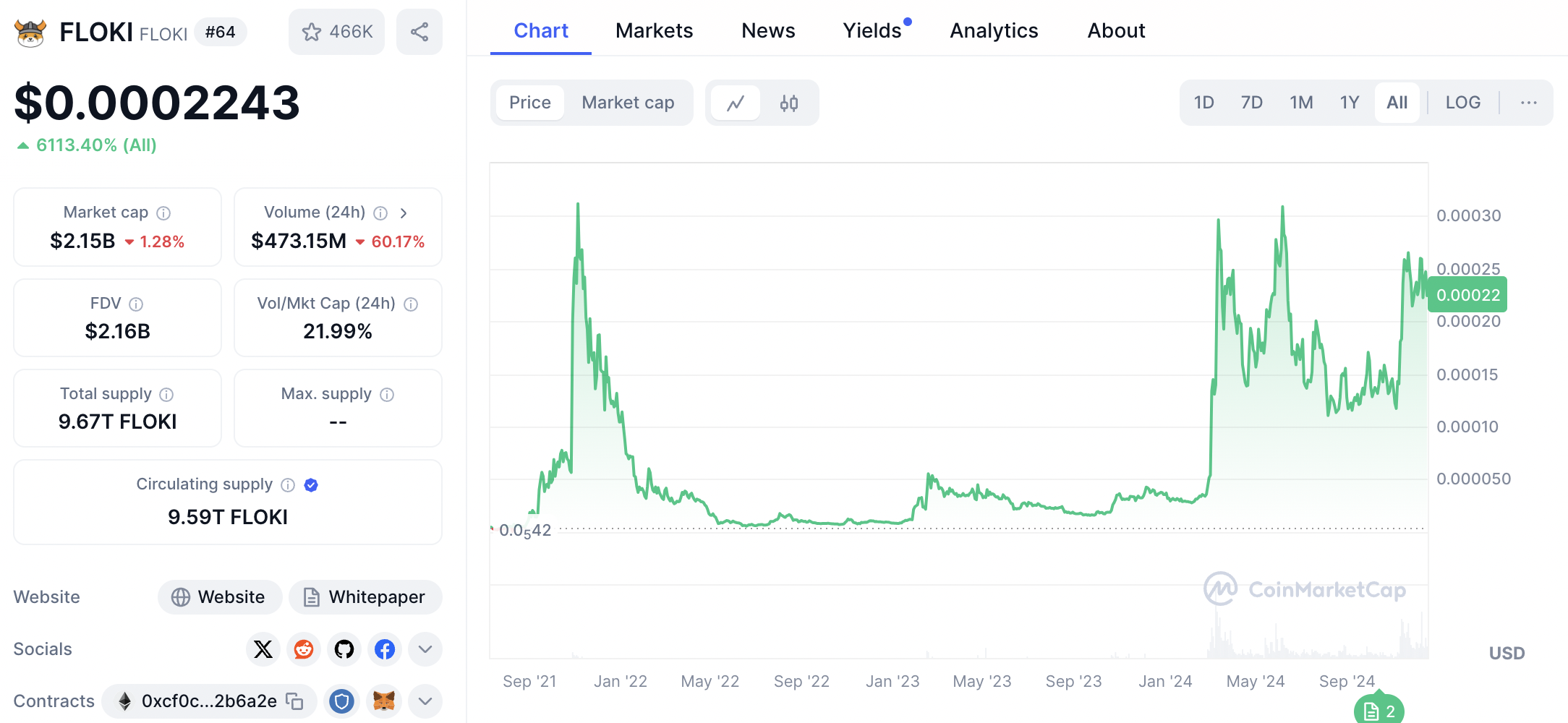Viewport: 1568px width, 723px height.
Task: Open the FLOKI Whitepaper
Action: [365, 597]
